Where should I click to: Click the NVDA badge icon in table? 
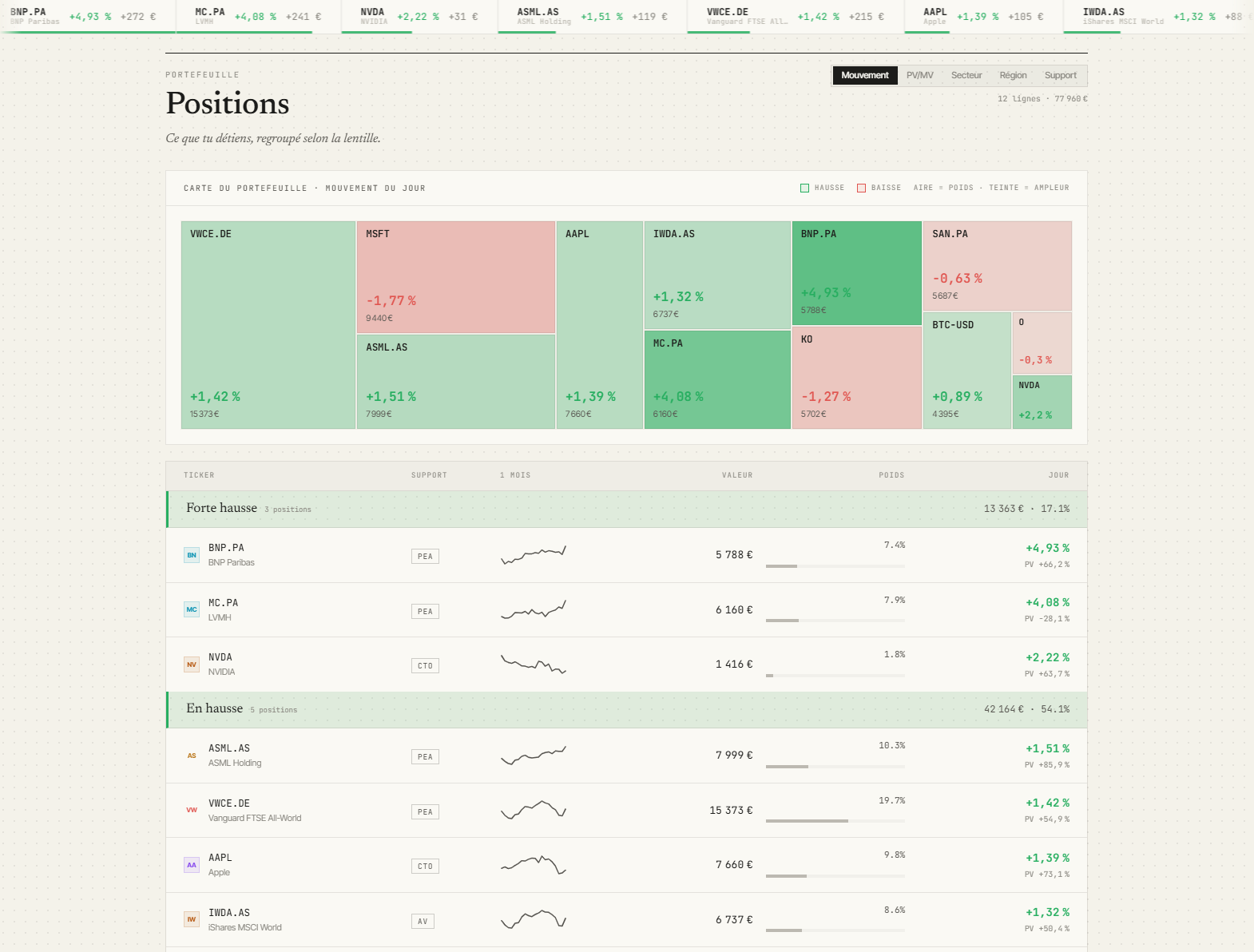click(192, 664)
